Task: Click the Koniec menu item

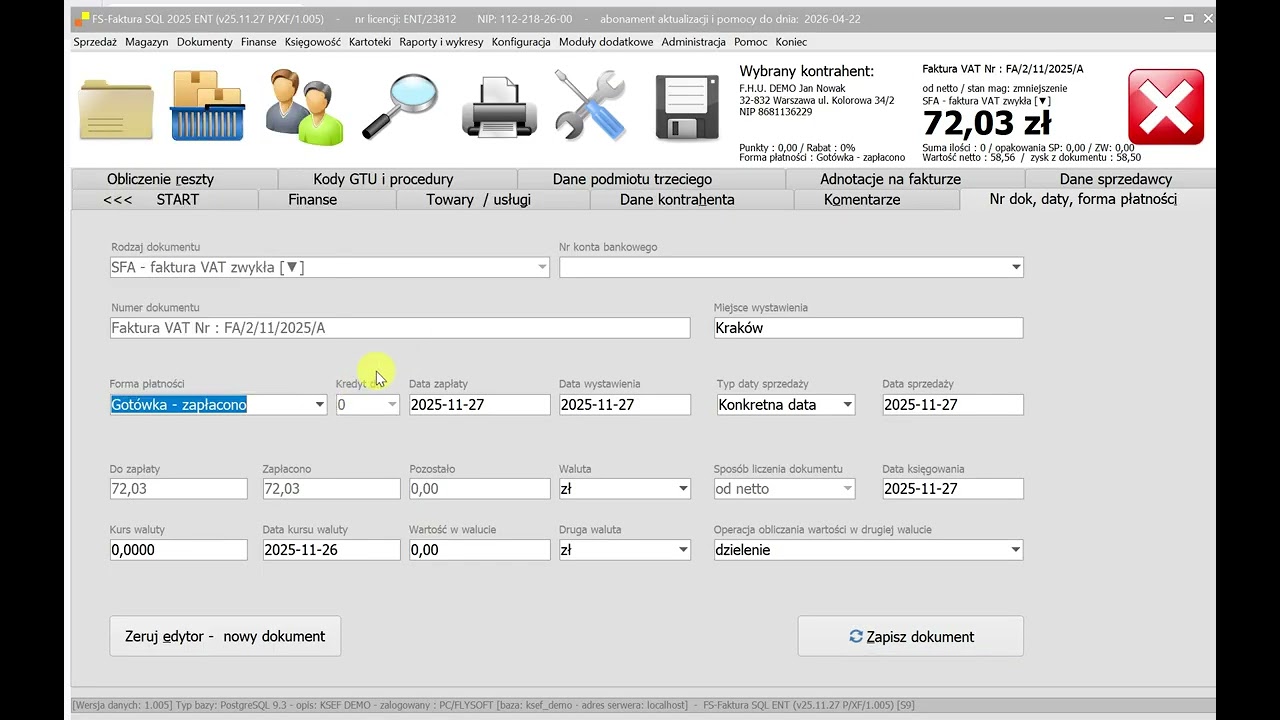Action: [791, 42]
